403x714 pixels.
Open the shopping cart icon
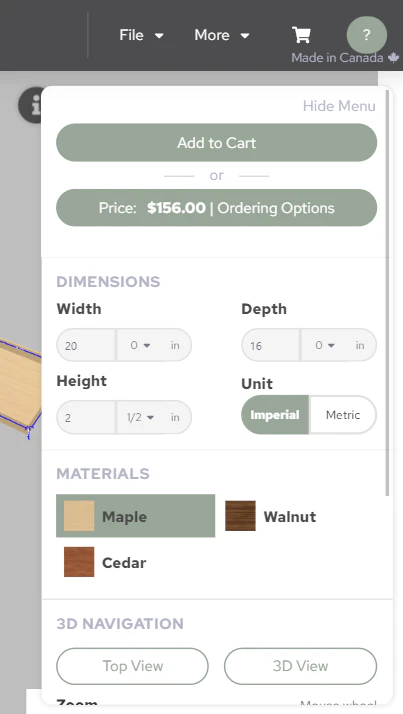point(301,35)
